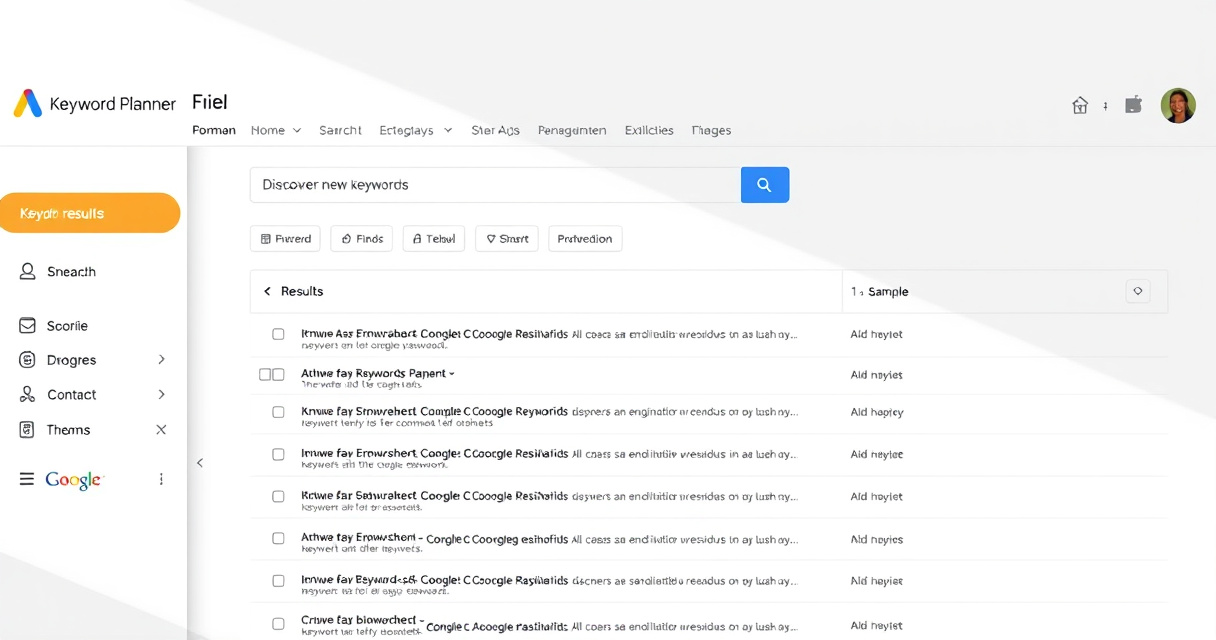Click the Sample column header
The height and width of the screenshot is (640, 1216).
click(x=888, y=292)
